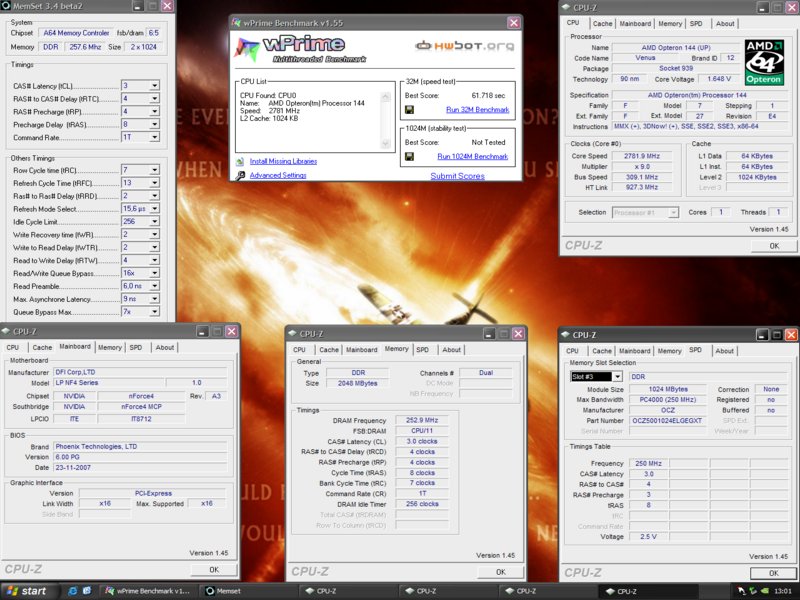Click the Submit Scores link

[457, 176]
